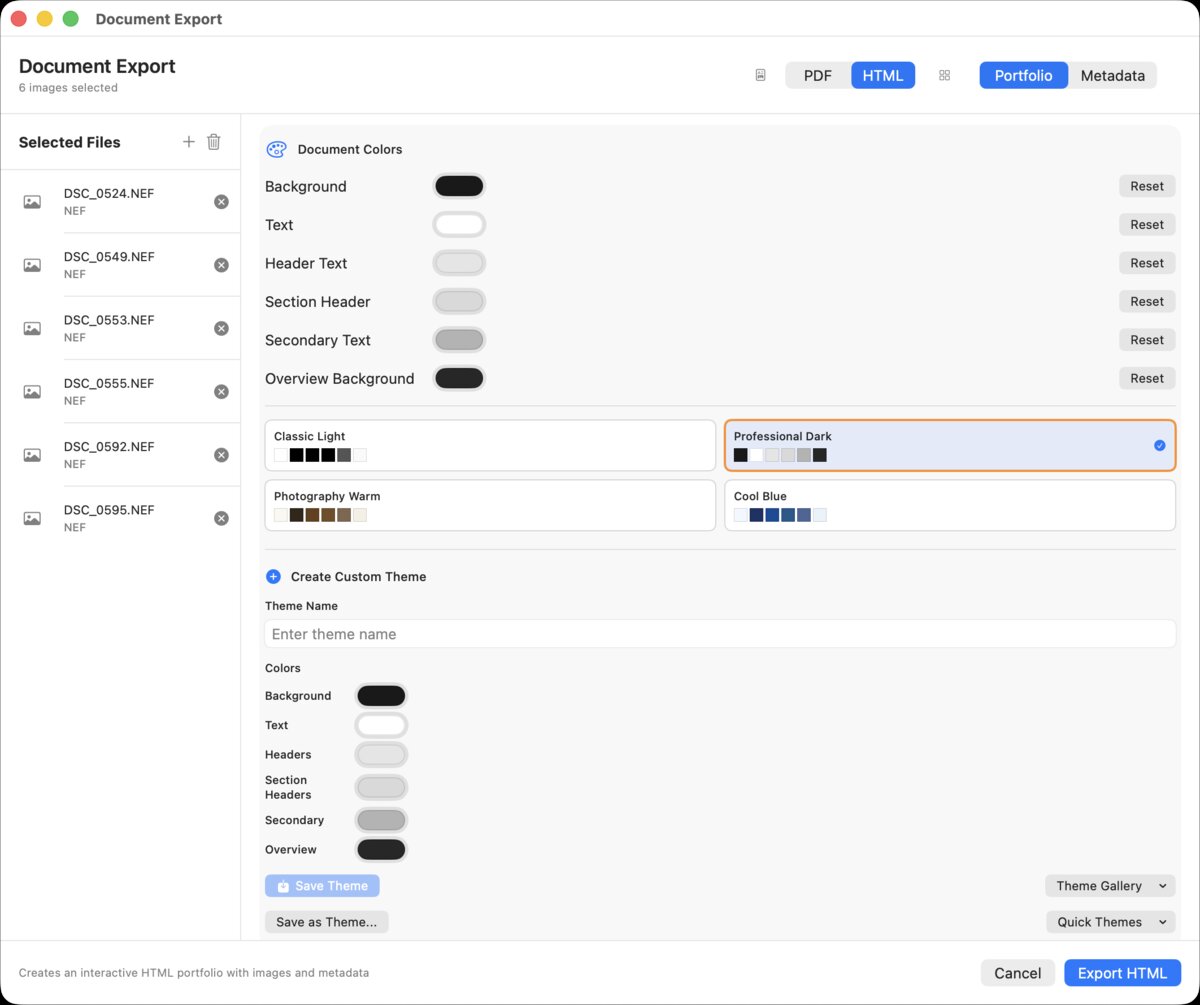The height and width of the screenshot is (1005, 1200).
Task: Switch to the Metadata tab
Action: (x=1111, y=74)
